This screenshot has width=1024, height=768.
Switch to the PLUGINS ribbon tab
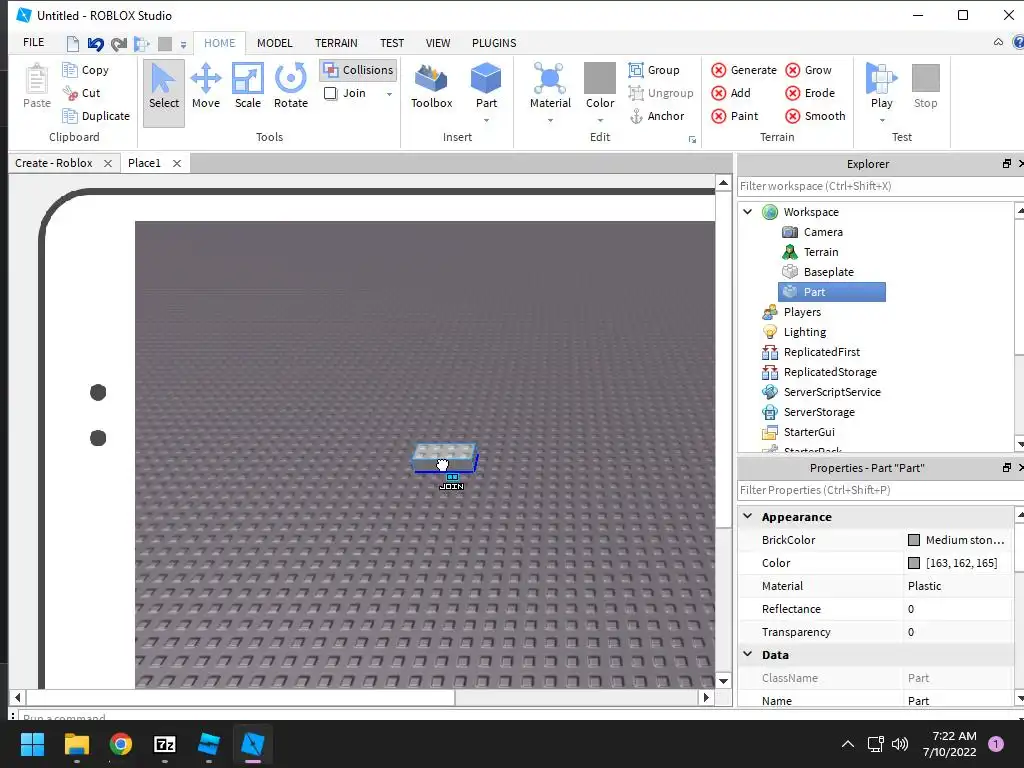pos(494,43)
